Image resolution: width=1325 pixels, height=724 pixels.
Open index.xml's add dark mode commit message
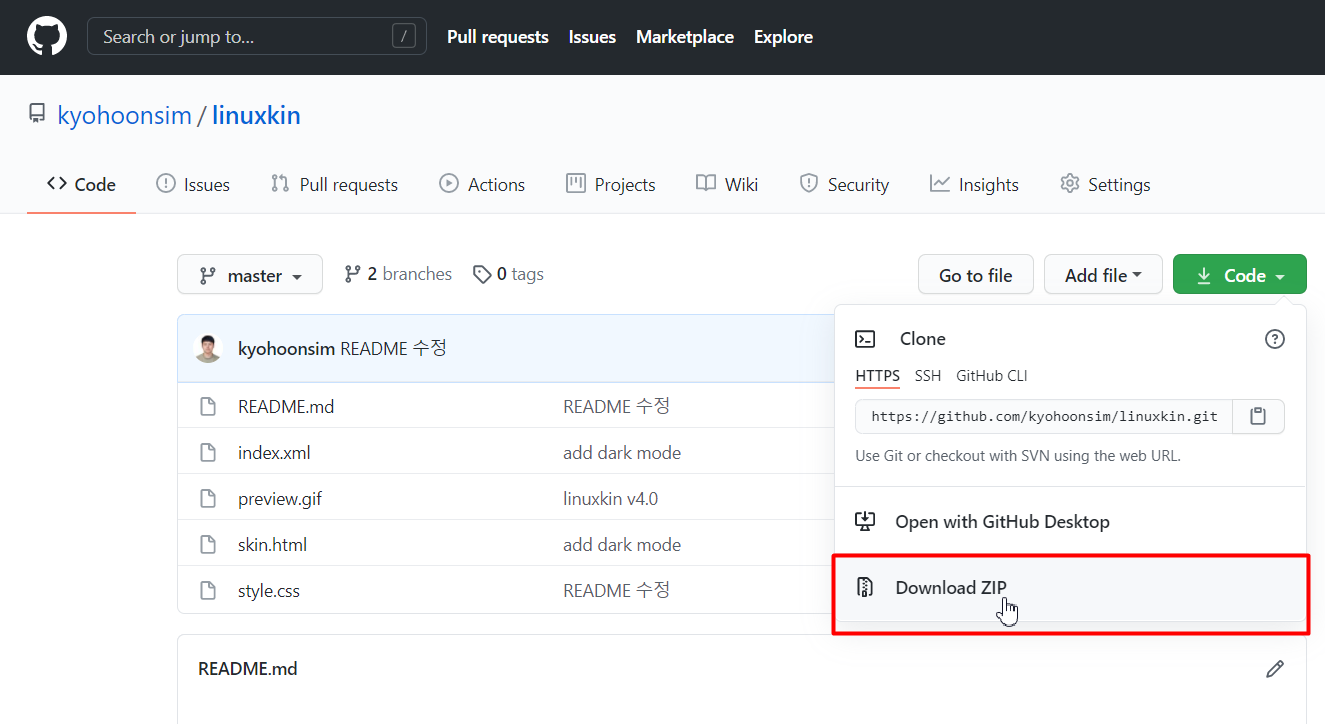(622, 453)
